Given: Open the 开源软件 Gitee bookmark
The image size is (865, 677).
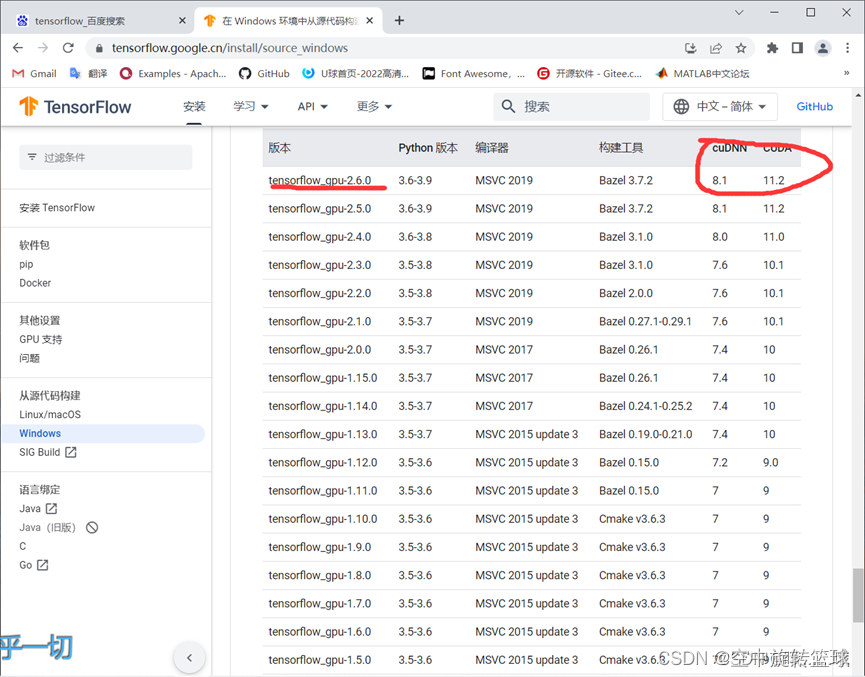Looking at the screenshot, I should [590, 73].
